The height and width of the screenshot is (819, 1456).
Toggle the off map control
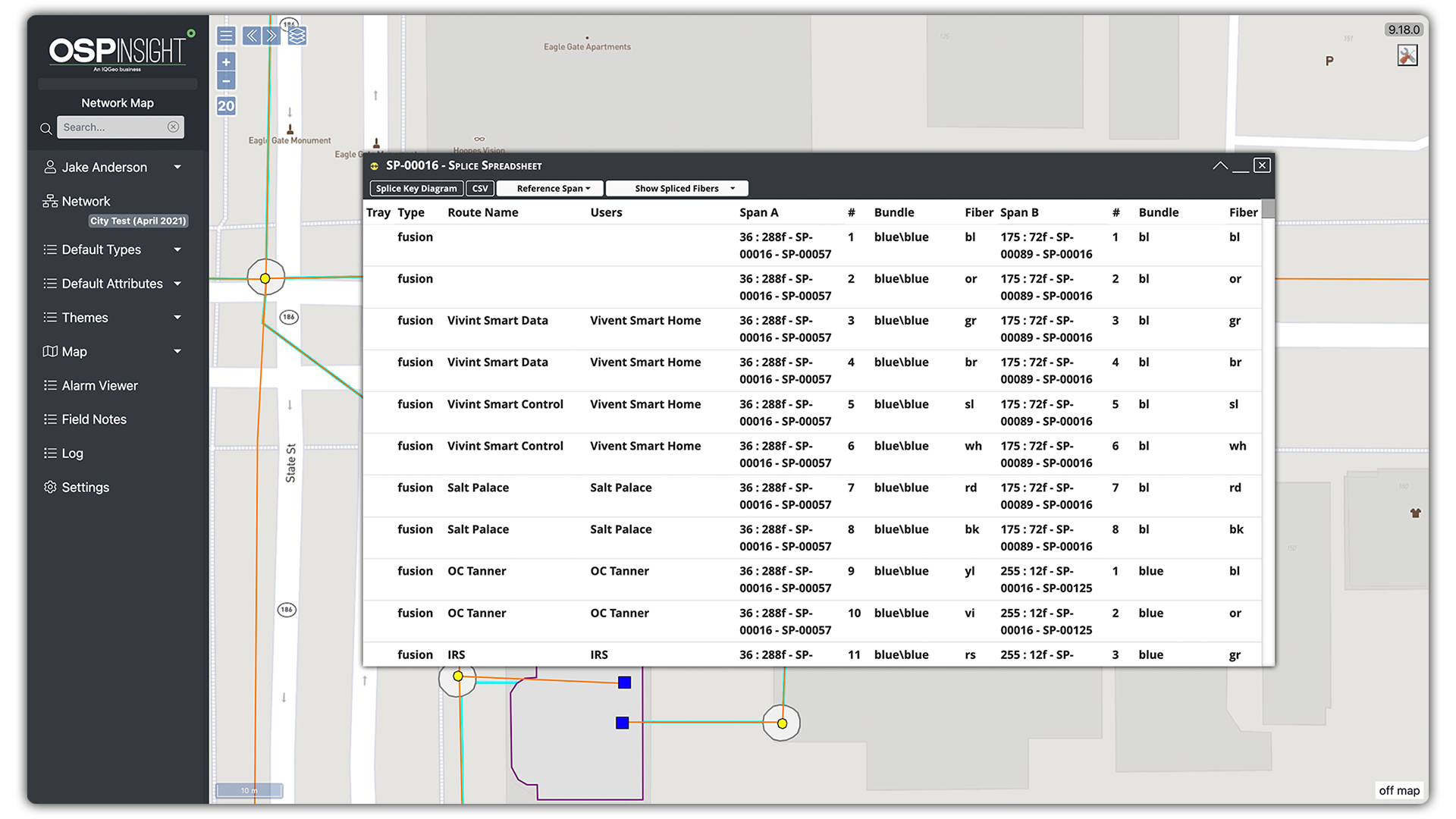tap(1399, 790)
